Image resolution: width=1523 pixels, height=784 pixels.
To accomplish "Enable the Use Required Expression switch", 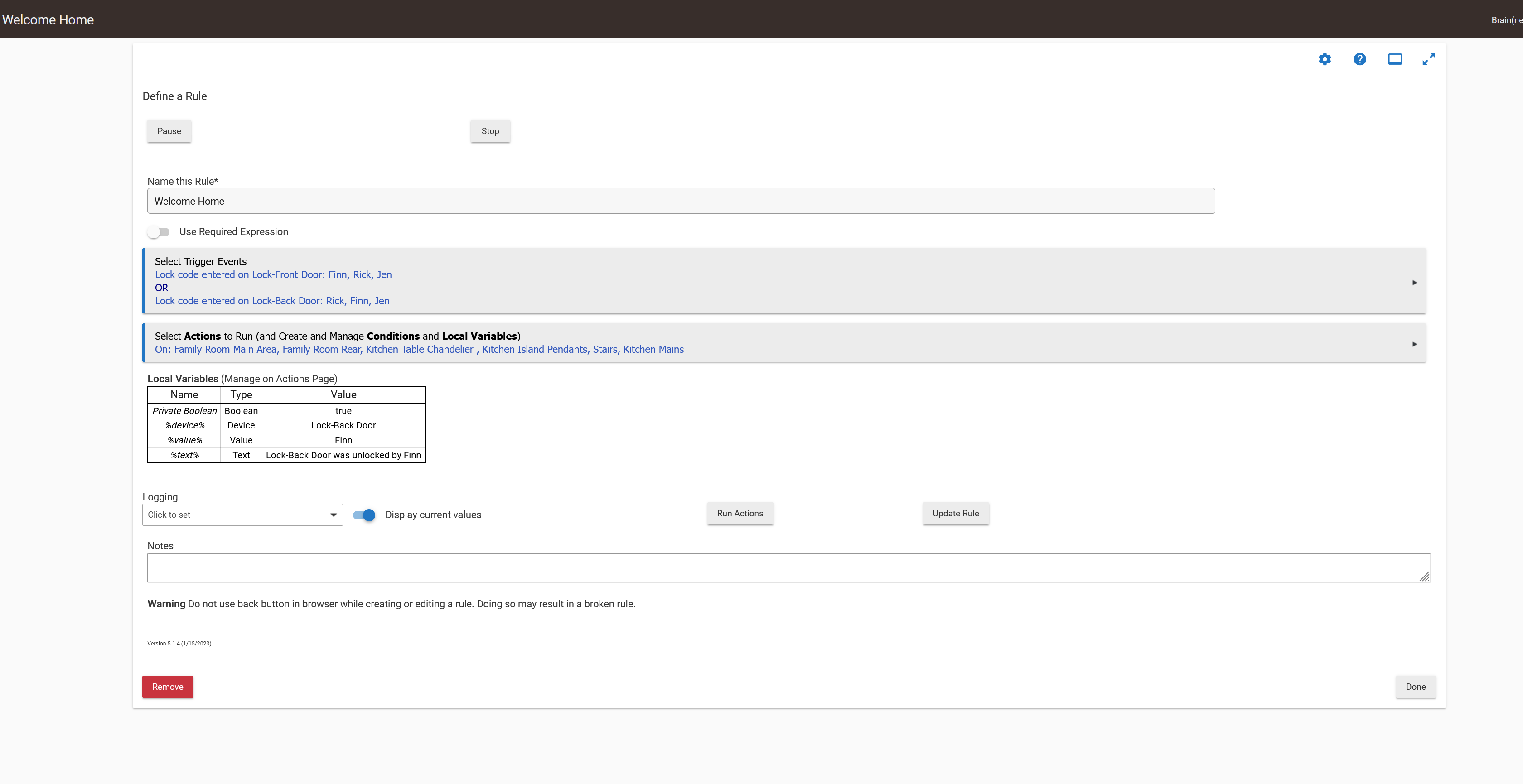I will point(159,232).
